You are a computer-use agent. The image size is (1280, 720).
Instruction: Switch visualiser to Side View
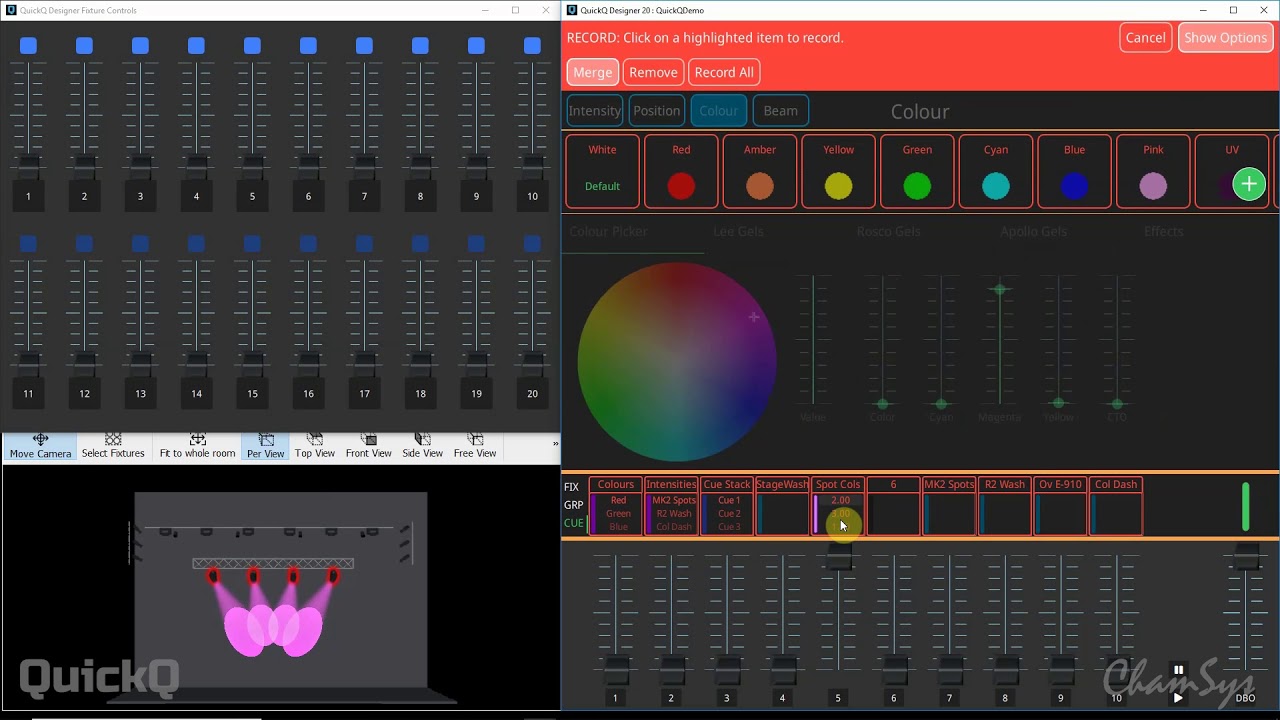pyautogui.click(x=422, y=446)
